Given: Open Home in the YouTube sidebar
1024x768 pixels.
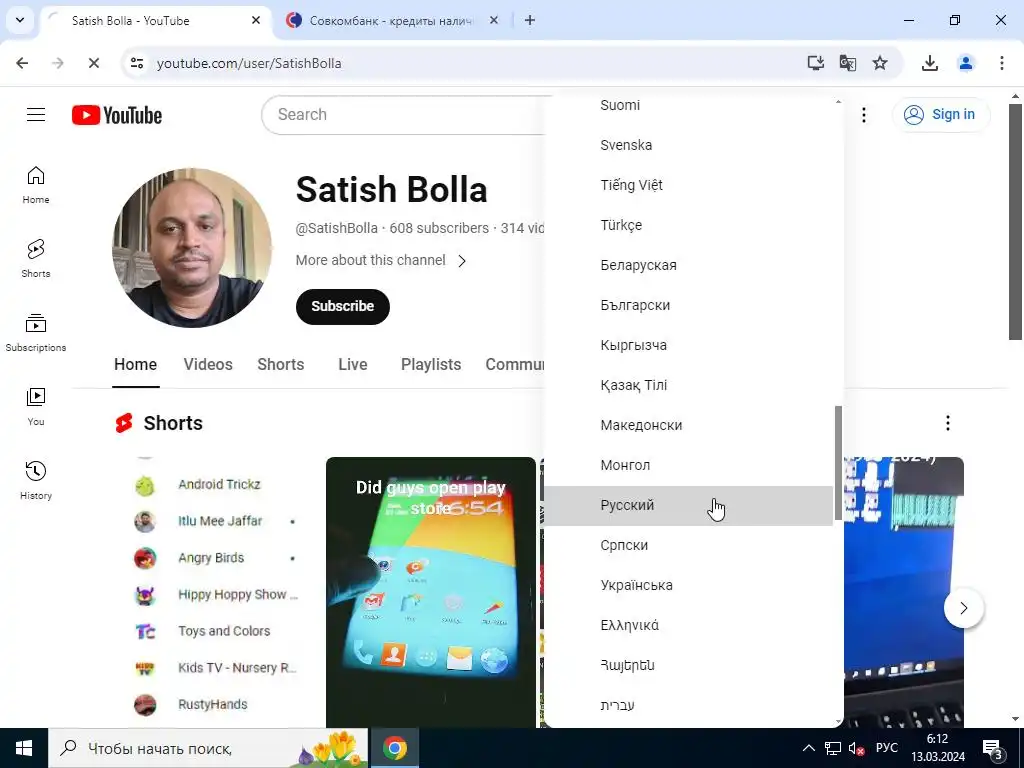Looking at the screenshot, I should (x=36, y=185).
